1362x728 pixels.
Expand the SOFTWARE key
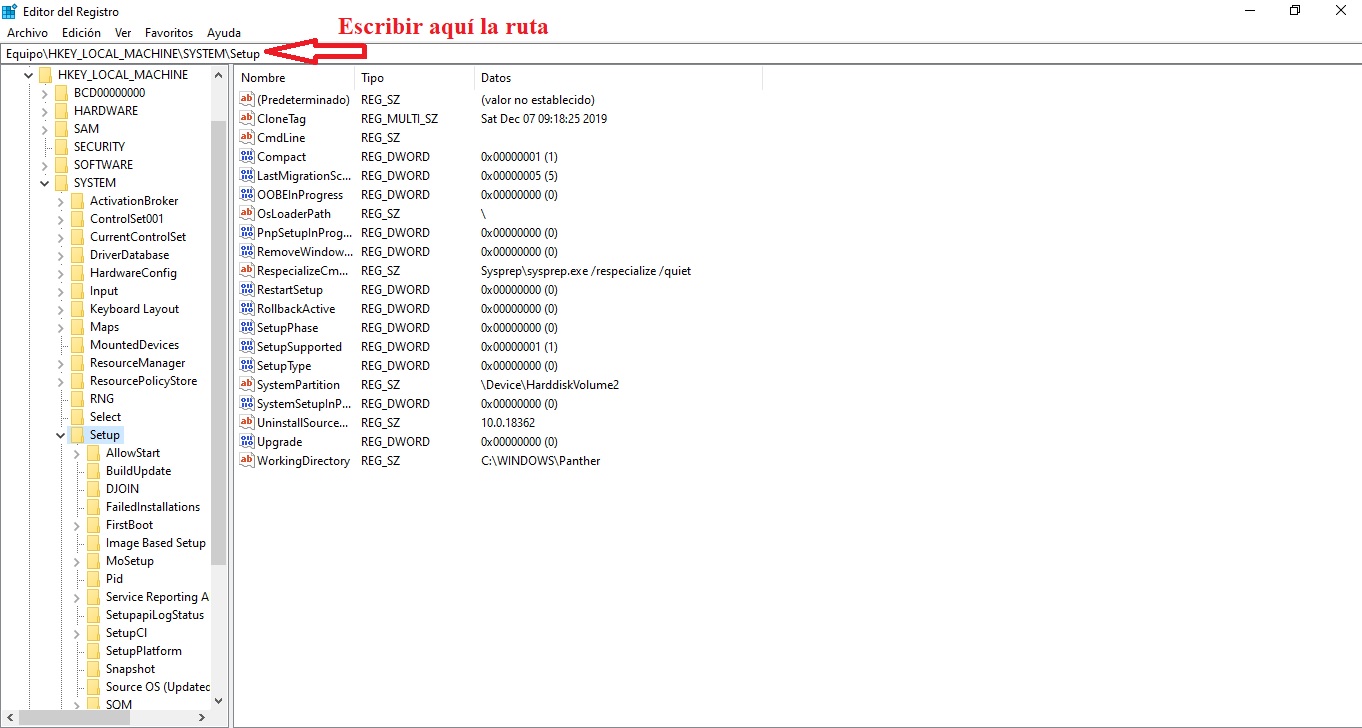tap(45, 165)
